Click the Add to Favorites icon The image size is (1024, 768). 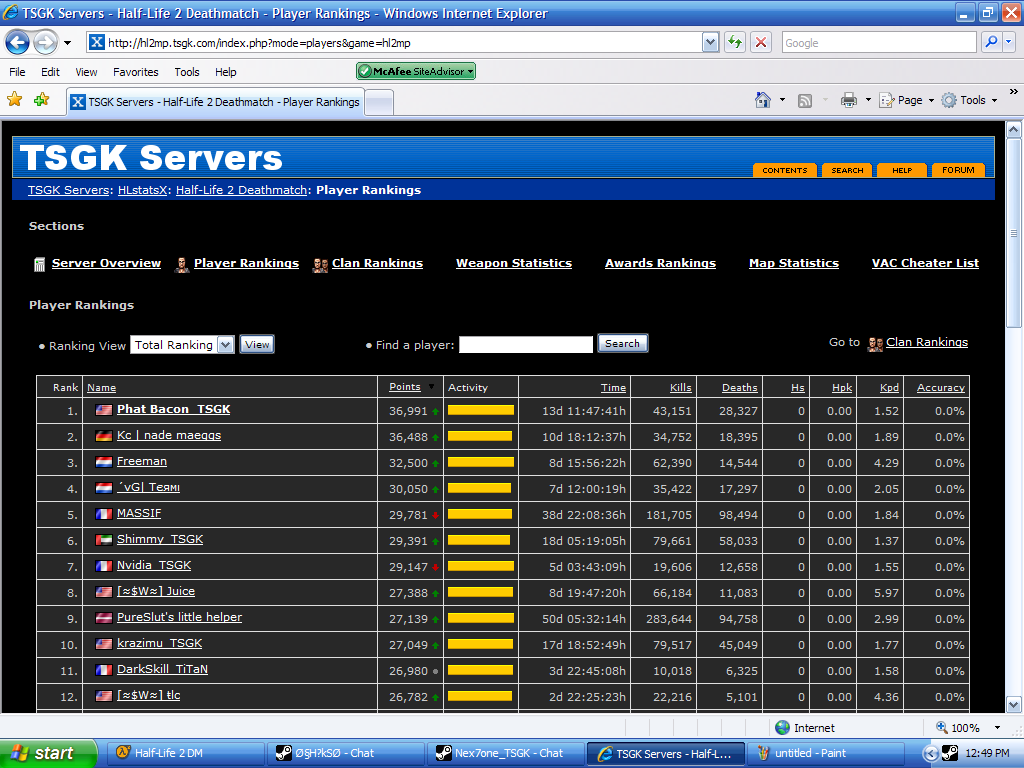pos(41,100)
